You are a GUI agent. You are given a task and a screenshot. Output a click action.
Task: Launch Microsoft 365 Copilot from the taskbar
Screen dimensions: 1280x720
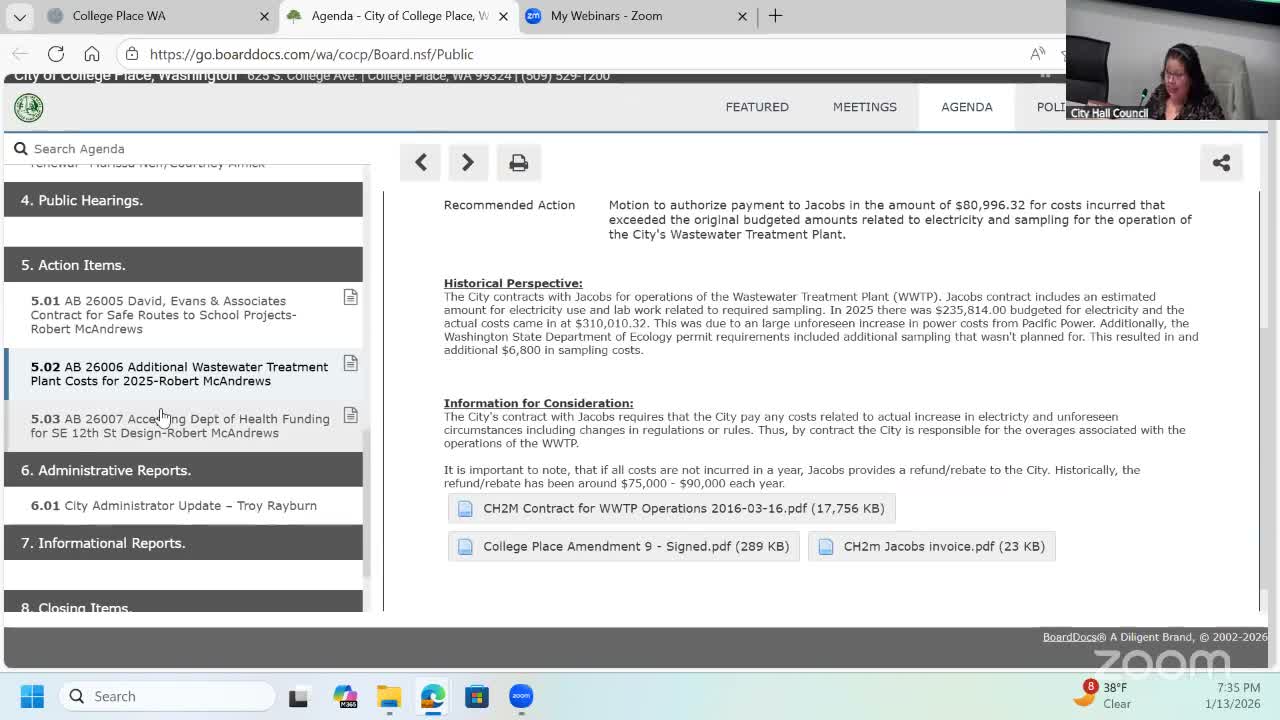[345, 697]
